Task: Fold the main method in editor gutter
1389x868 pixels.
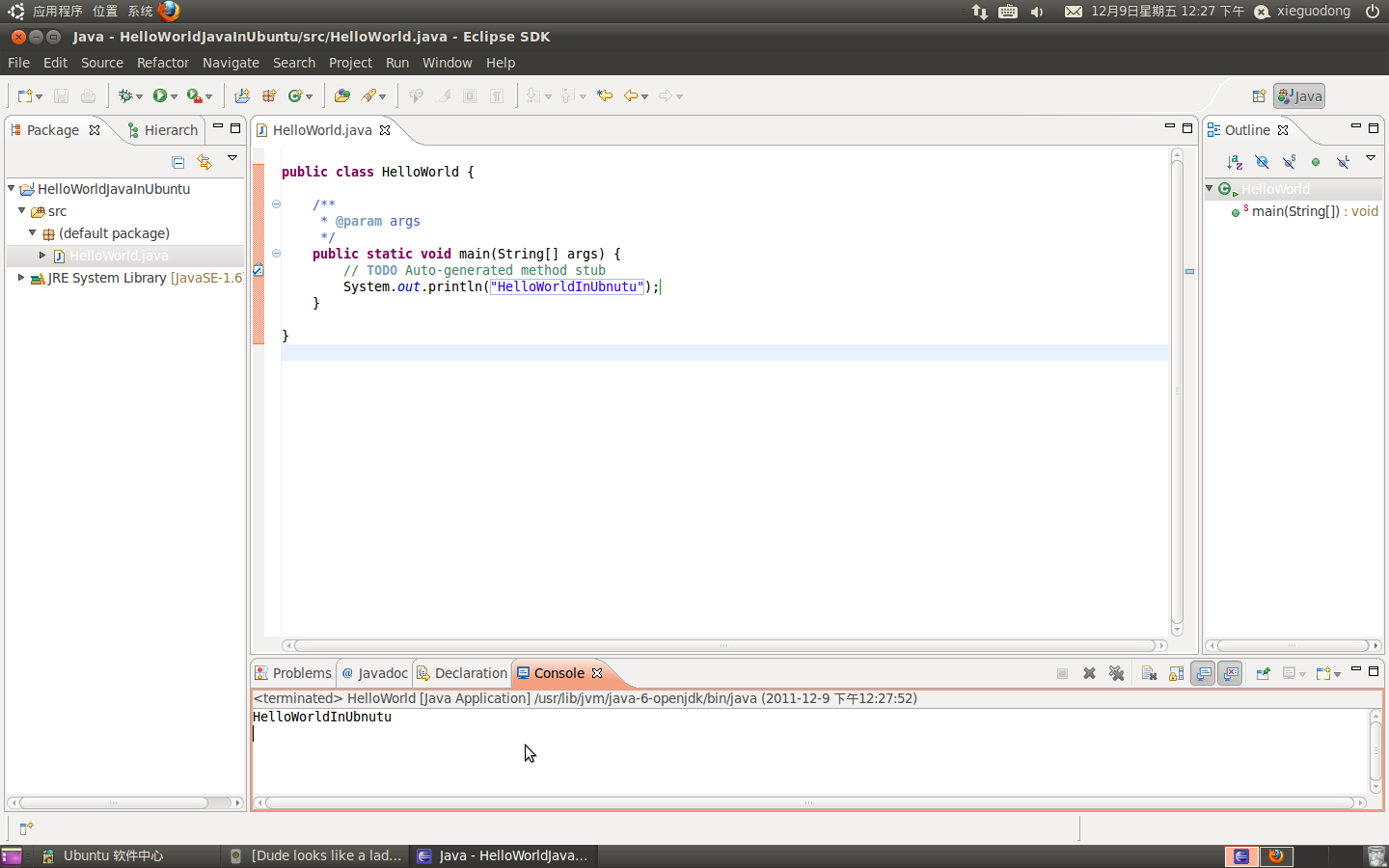Action: tap(276, 254)
